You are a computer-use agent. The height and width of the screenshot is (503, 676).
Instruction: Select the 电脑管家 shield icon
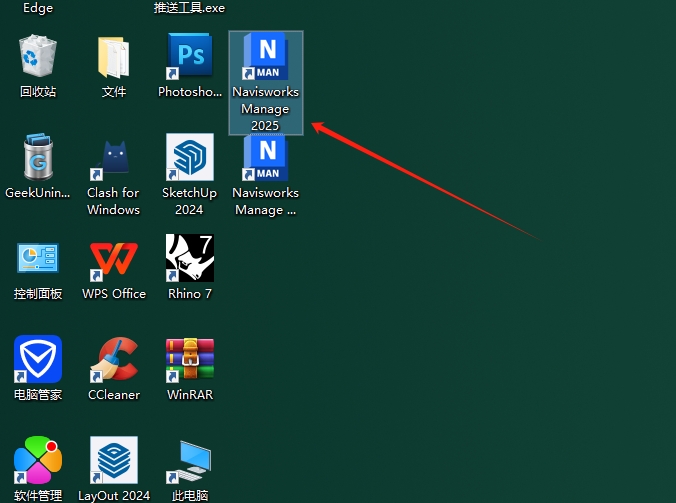tap(38, 359)
